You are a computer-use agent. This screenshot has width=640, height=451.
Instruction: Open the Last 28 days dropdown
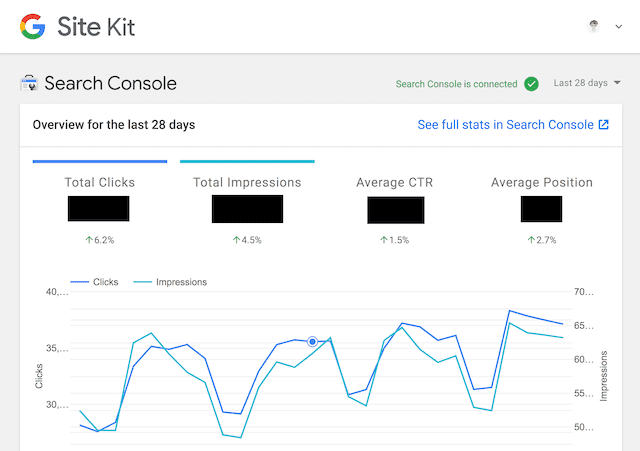coord(587,83)
